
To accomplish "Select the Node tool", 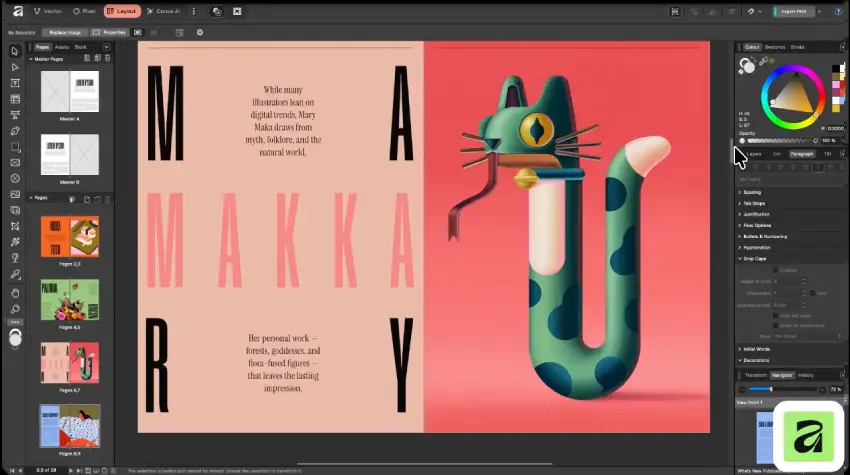I will pos(15,67).
